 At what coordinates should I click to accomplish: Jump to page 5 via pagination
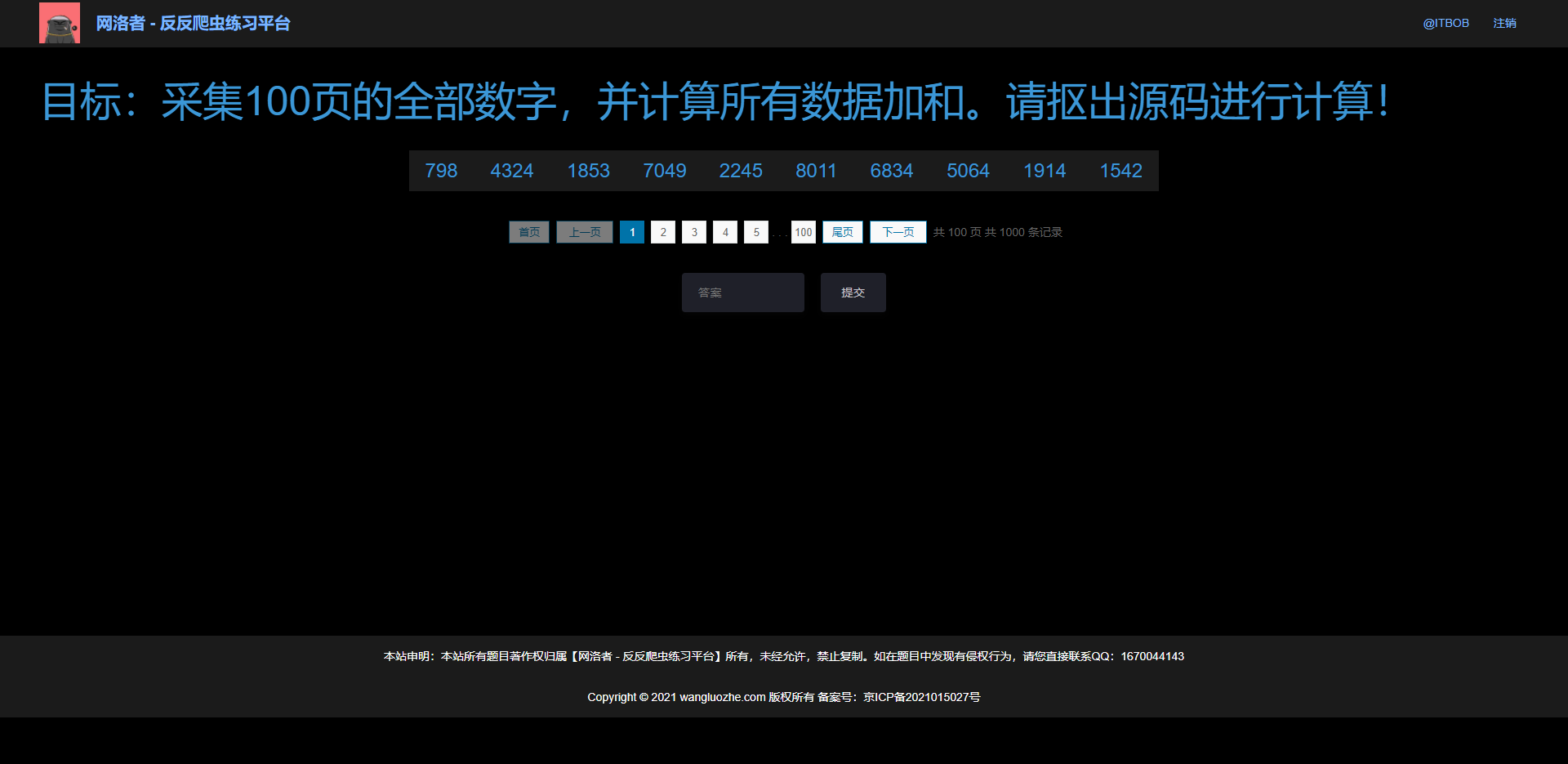click(755, 232)
